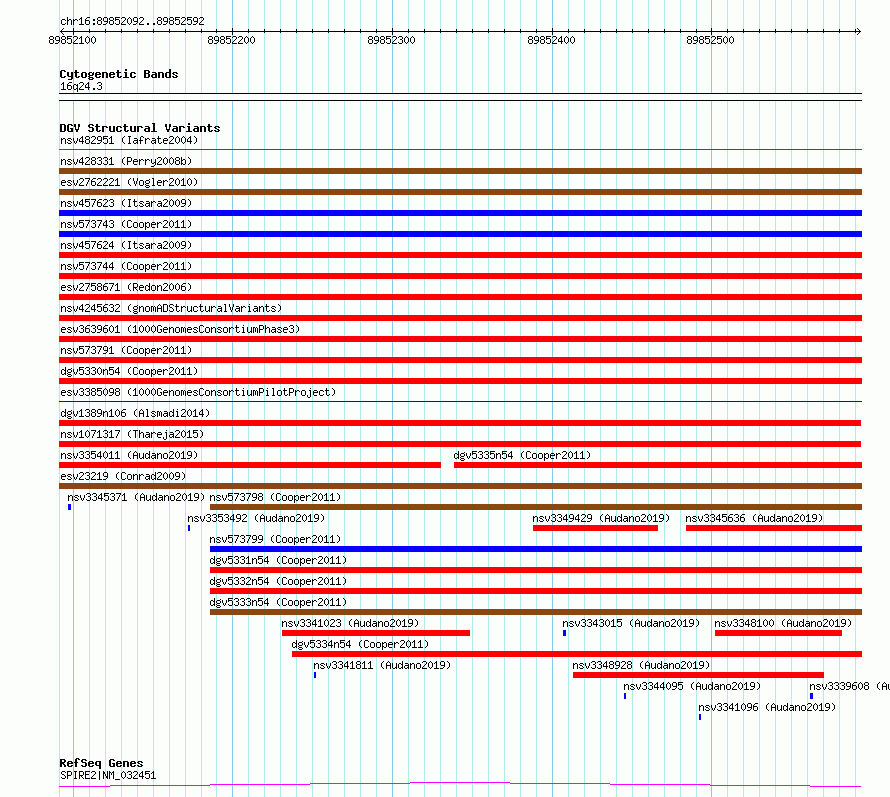Select the nsv3341811 blue tick marker
The width and height of the screenshot is (890, 797).
point(315,675)
